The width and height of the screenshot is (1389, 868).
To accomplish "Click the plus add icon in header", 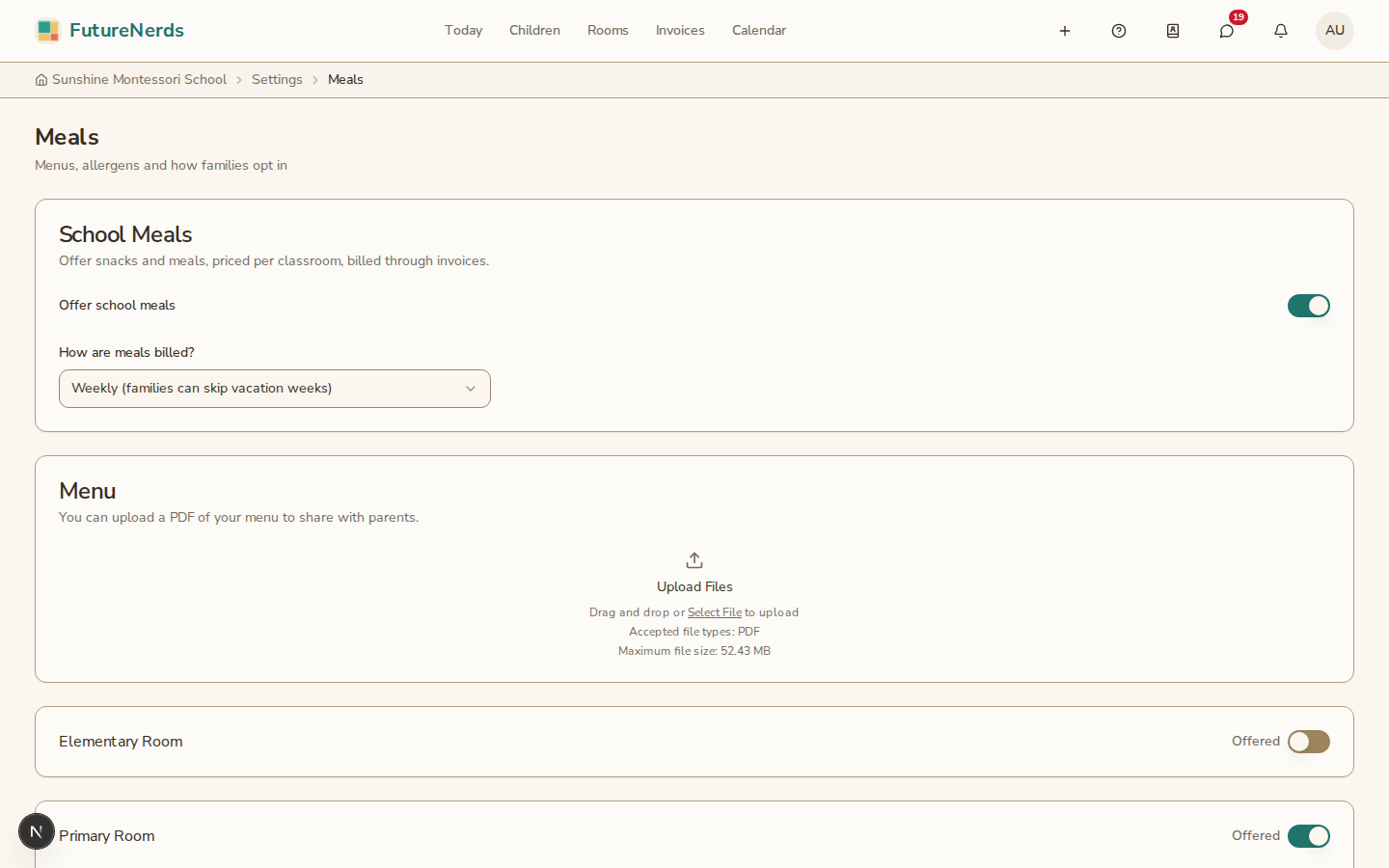I will point(1065,31).
